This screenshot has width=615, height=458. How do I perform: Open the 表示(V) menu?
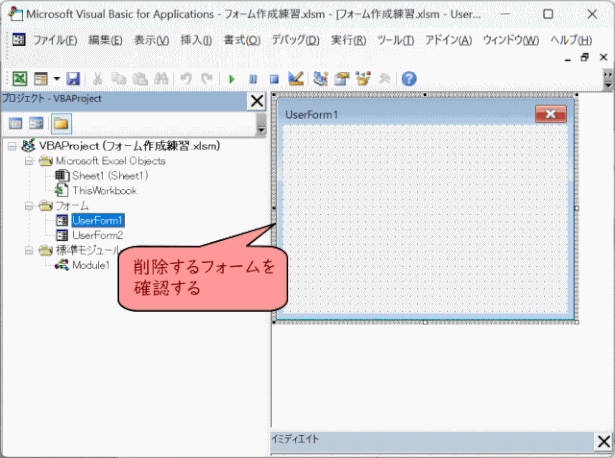click(151, 40)
